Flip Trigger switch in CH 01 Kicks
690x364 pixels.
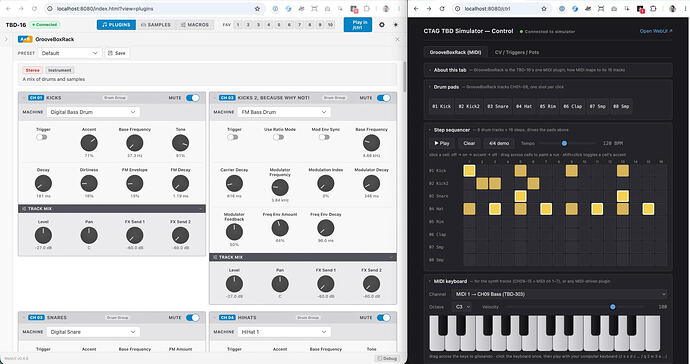(x=42, y=137)
